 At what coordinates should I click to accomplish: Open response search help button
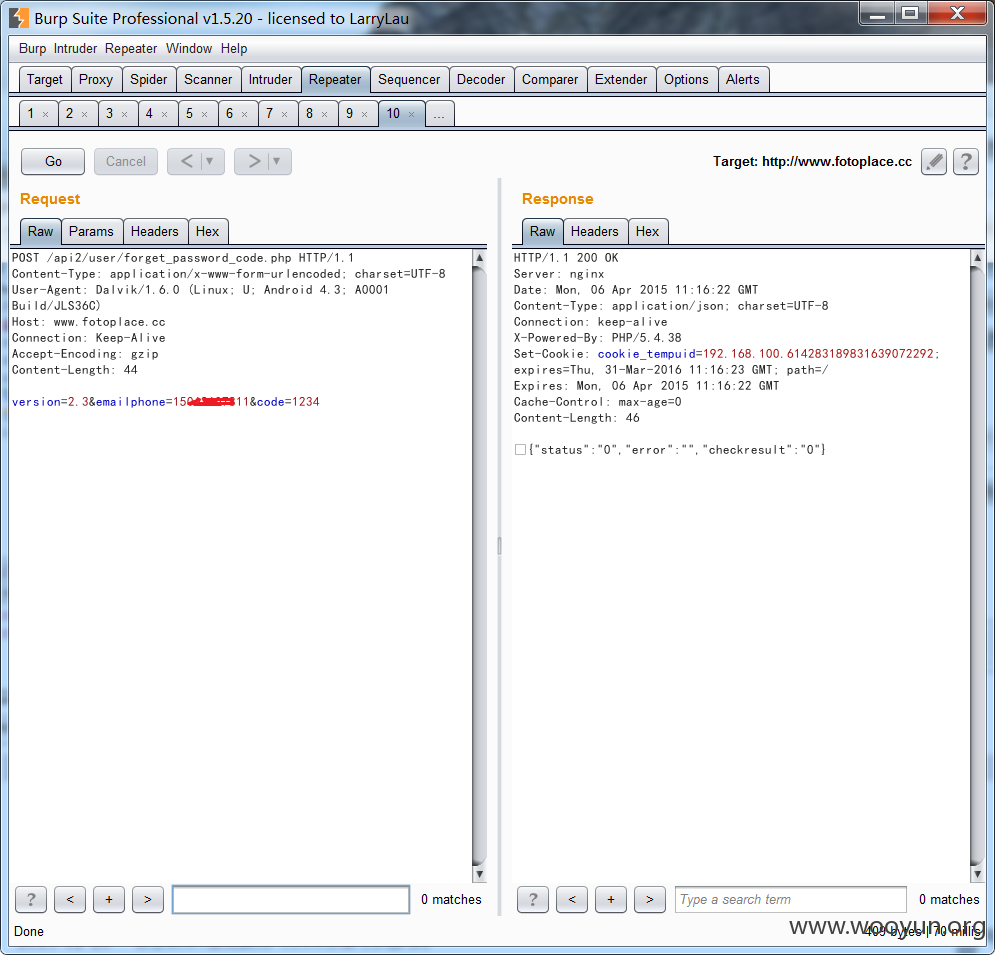click(x=533, y=899)
